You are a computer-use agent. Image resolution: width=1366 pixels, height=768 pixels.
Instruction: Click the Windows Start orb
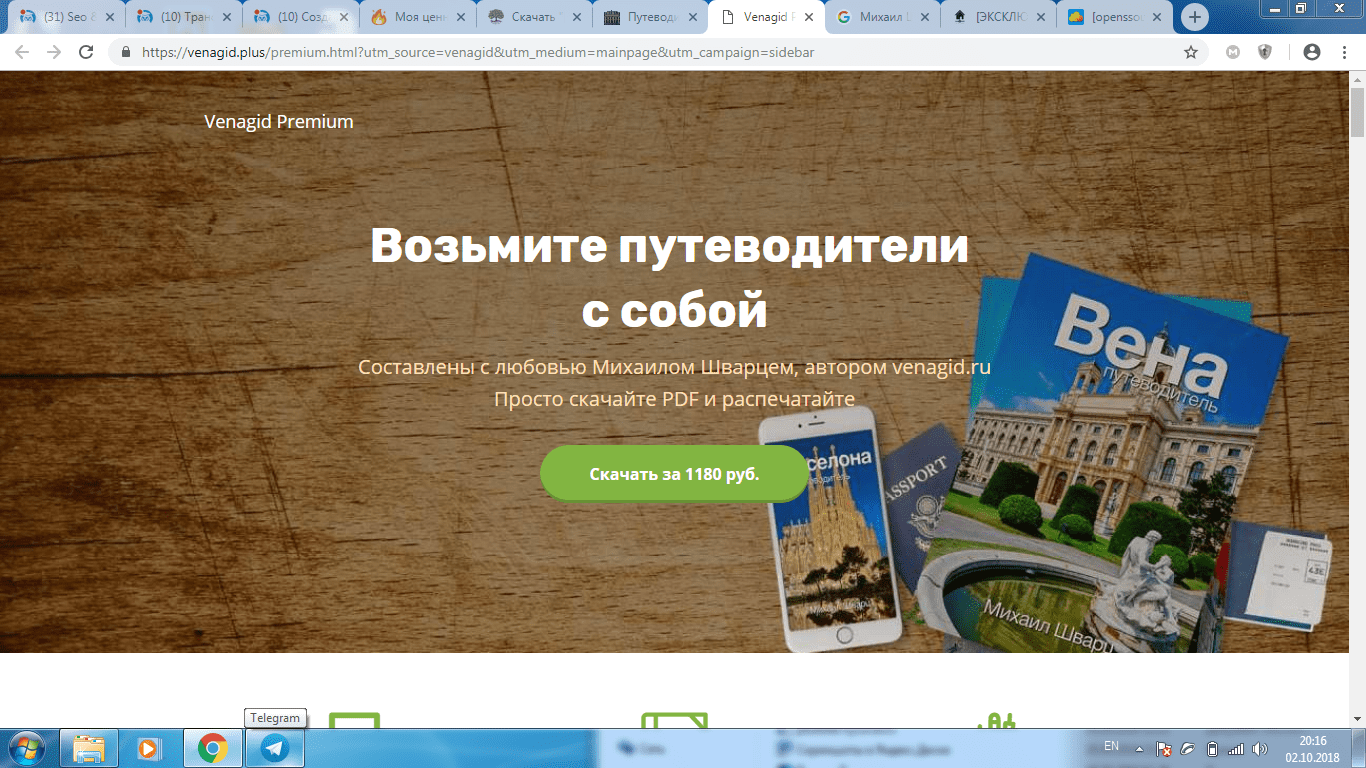click(x=25, y=748)
